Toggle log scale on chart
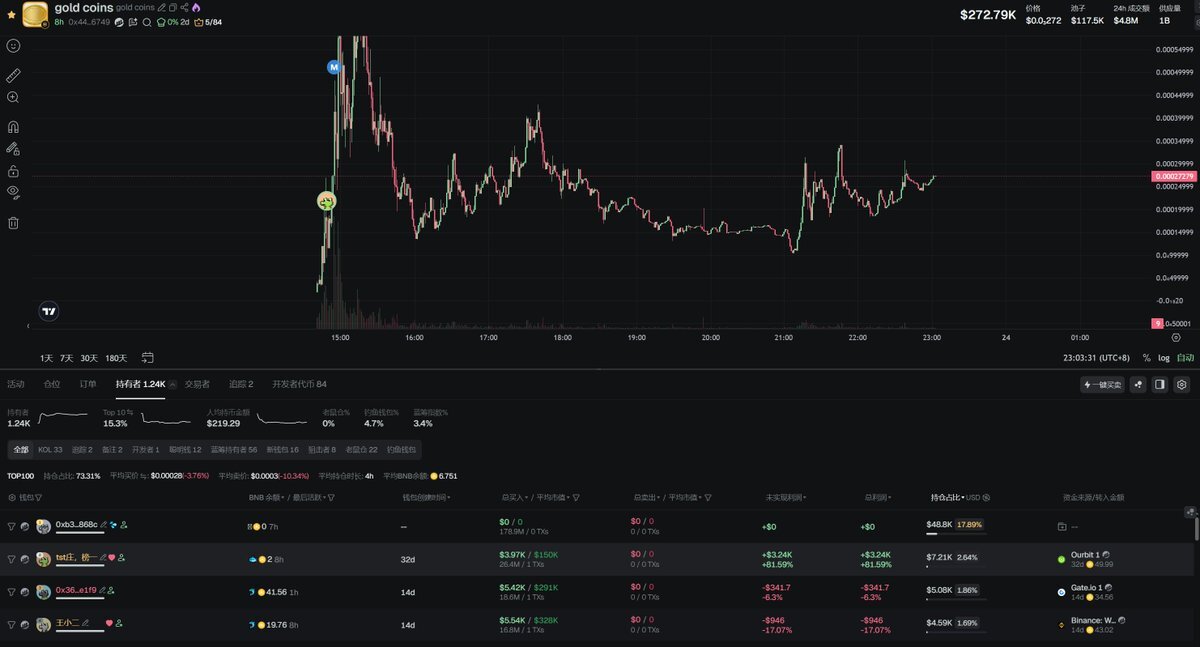 [1164, 358]
